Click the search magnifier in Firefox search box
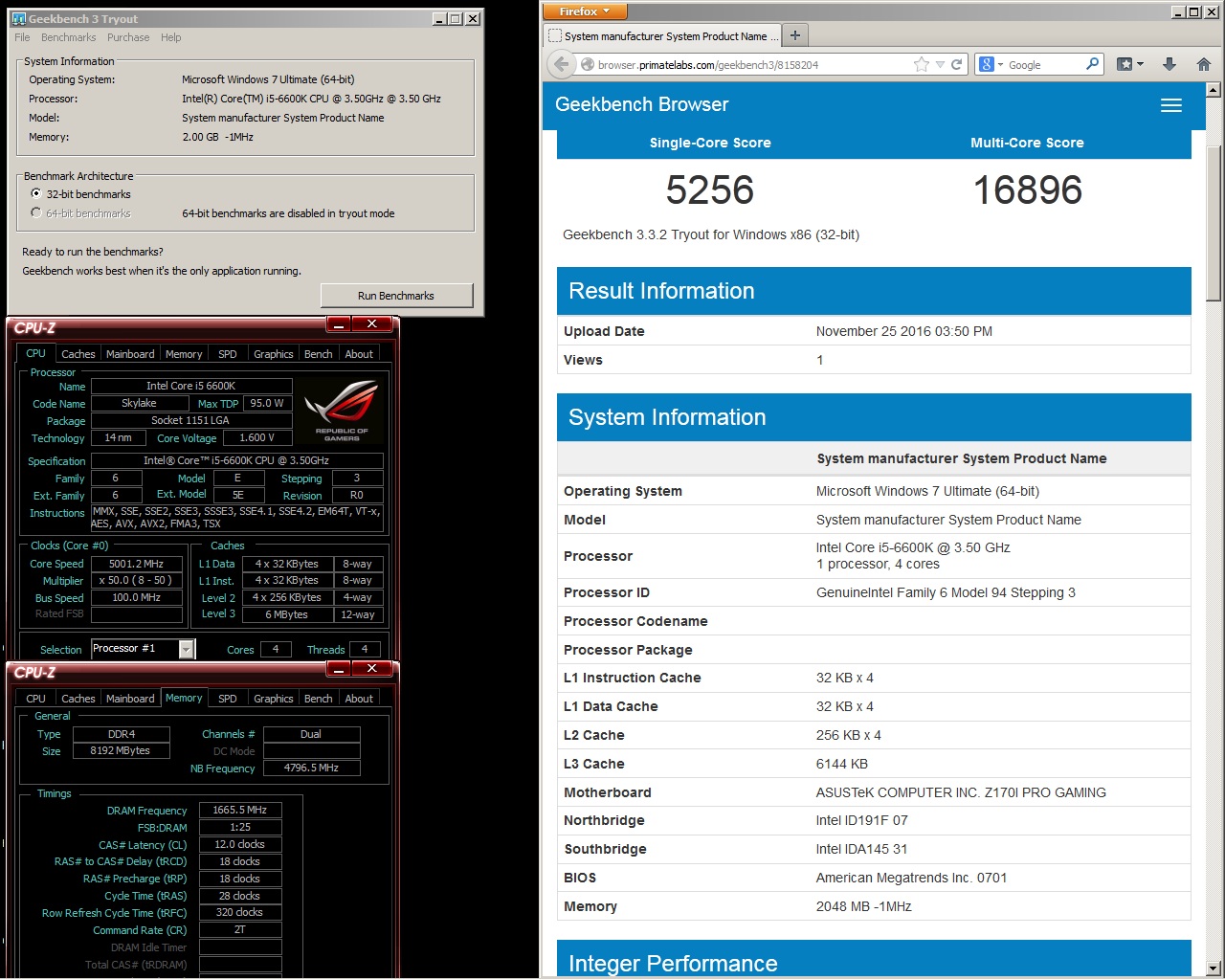Viewport: 1225px width, 980px height. coord(1093,64)
